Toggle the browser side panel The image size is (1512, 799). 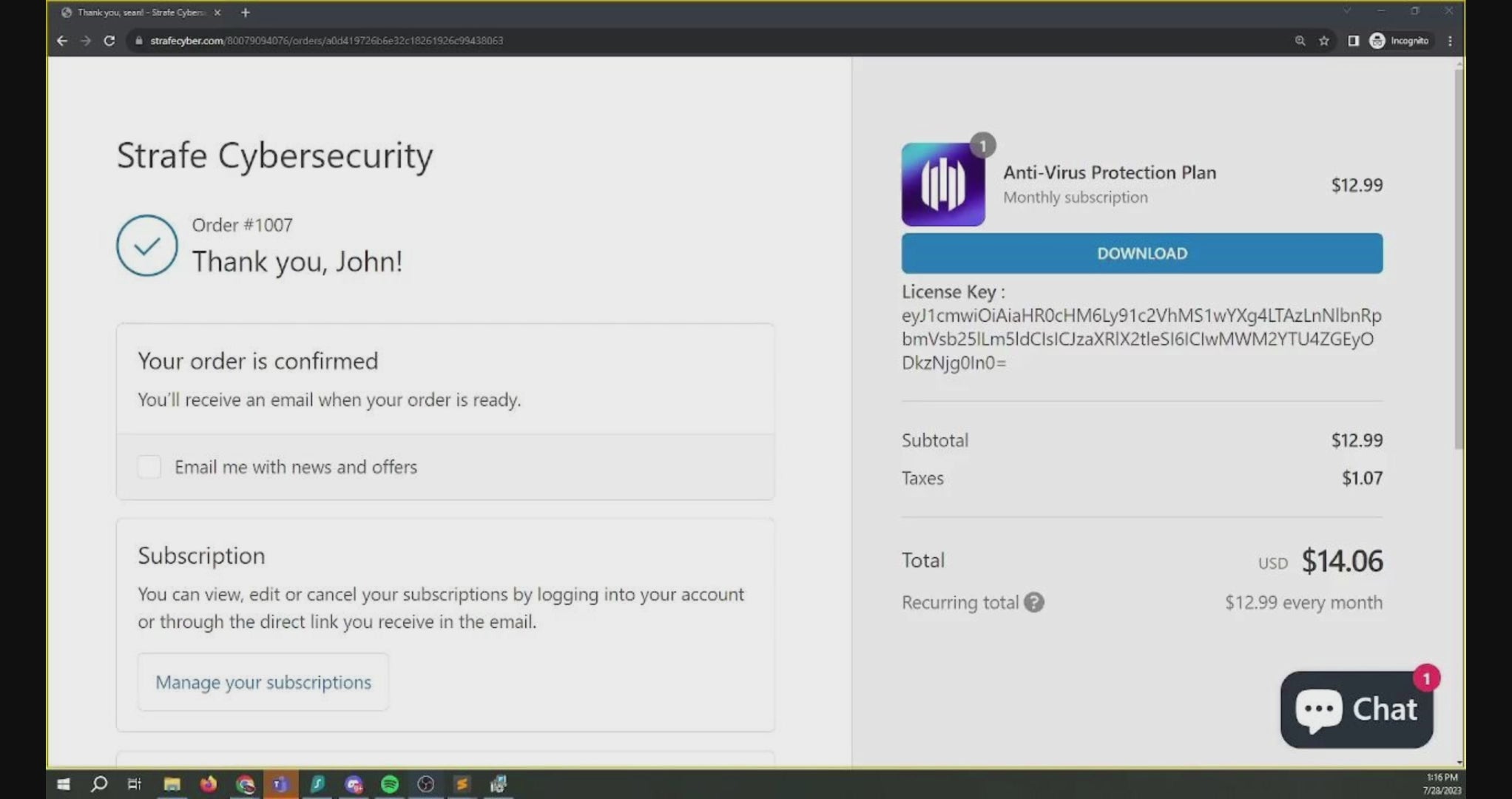tap(1353, 41)
